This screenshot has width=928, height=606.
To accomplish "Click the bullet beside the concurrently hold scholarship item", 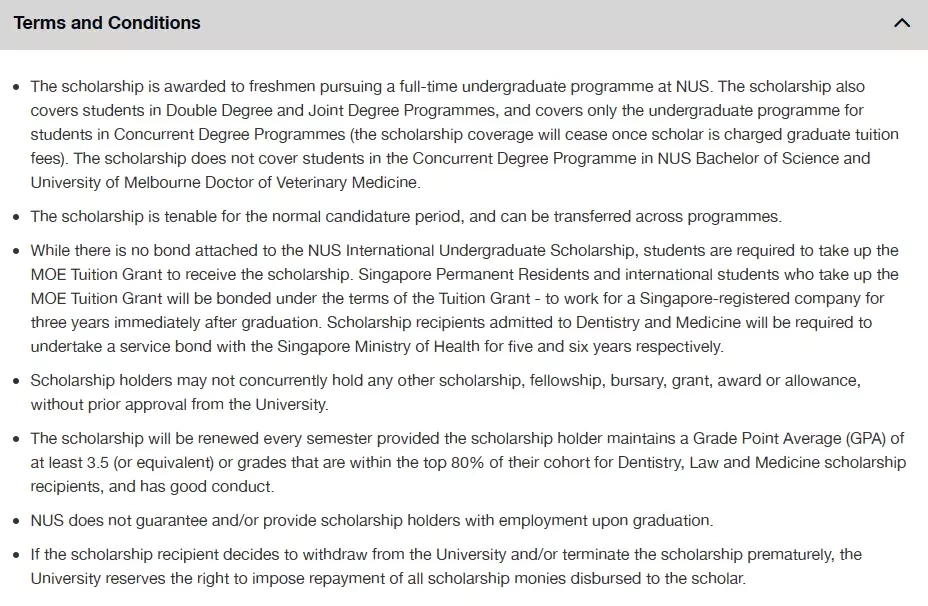I will [x=17, y=381].
